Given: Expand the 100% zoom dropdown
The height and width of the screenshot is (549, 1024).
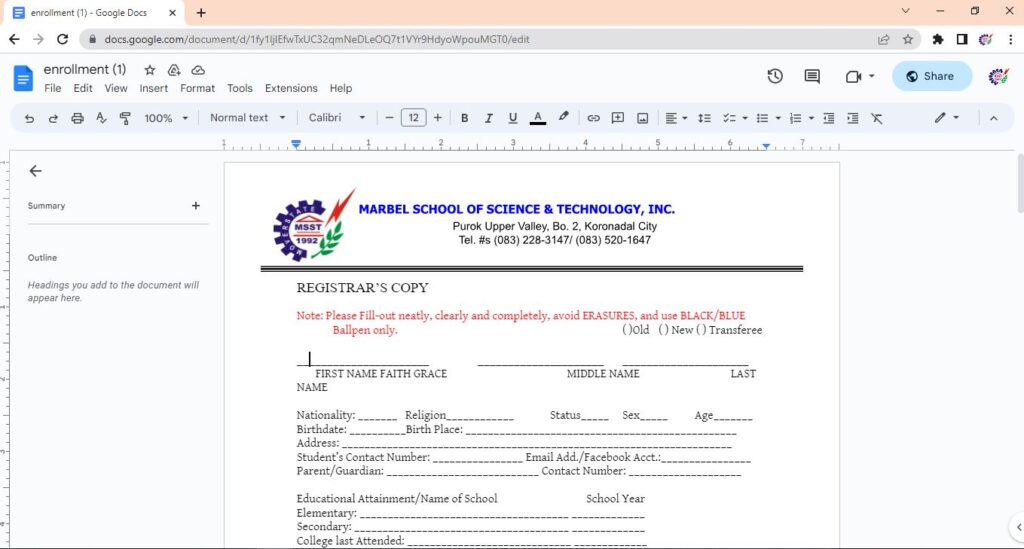Looking at the screenshot, I should point(166,118).
